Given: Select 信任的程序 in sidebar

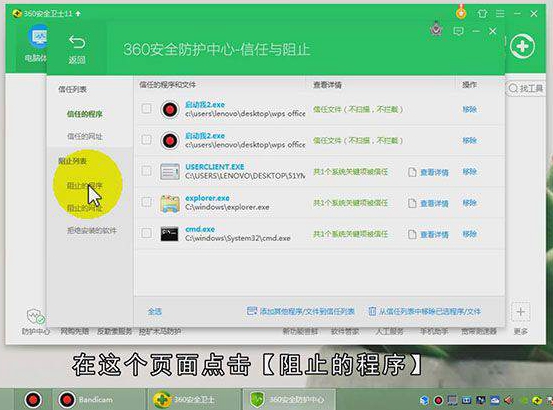Looking at the screenshot, I should [85, 114].
